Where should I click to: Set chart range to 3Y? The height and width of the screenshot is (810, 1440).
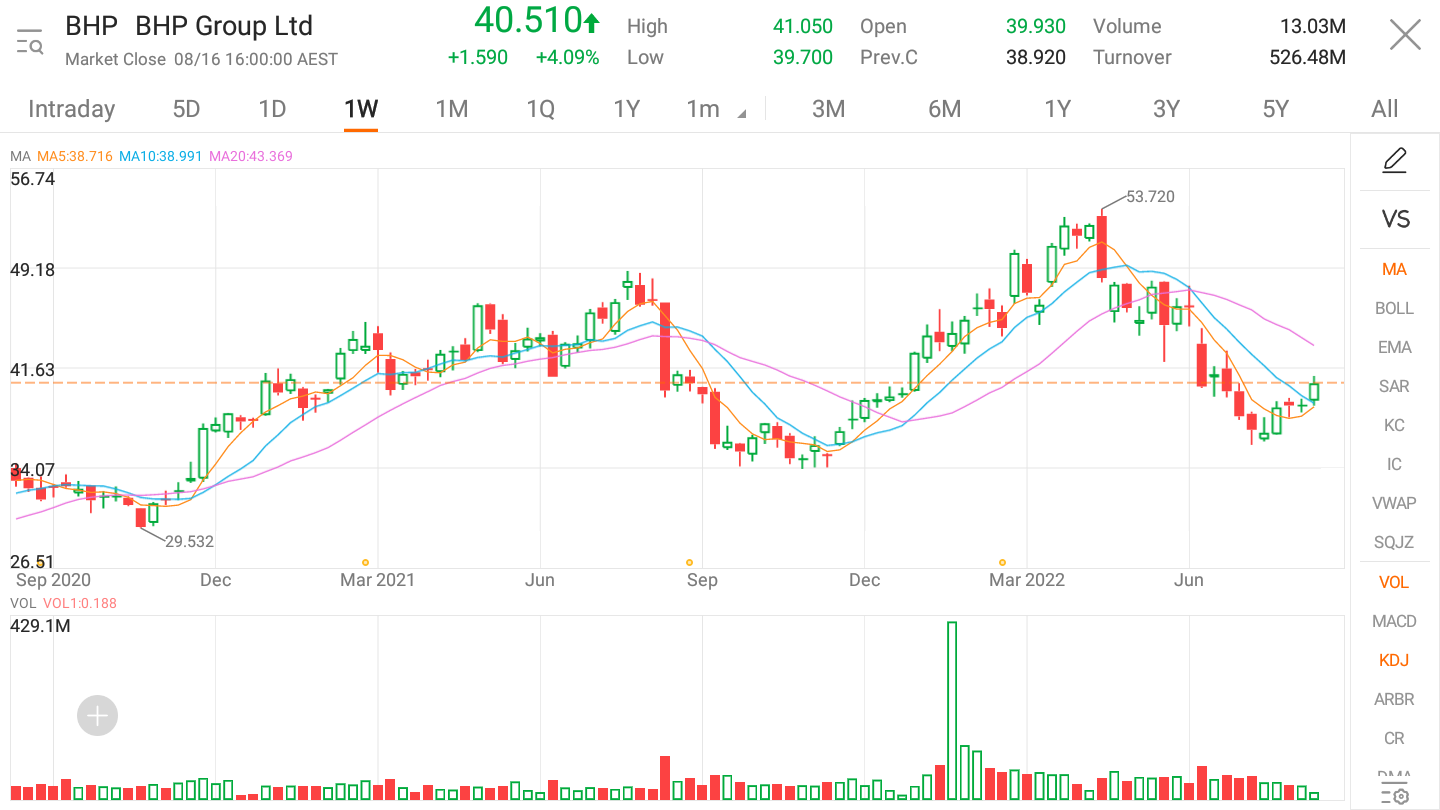click(x=1166, y=109)
